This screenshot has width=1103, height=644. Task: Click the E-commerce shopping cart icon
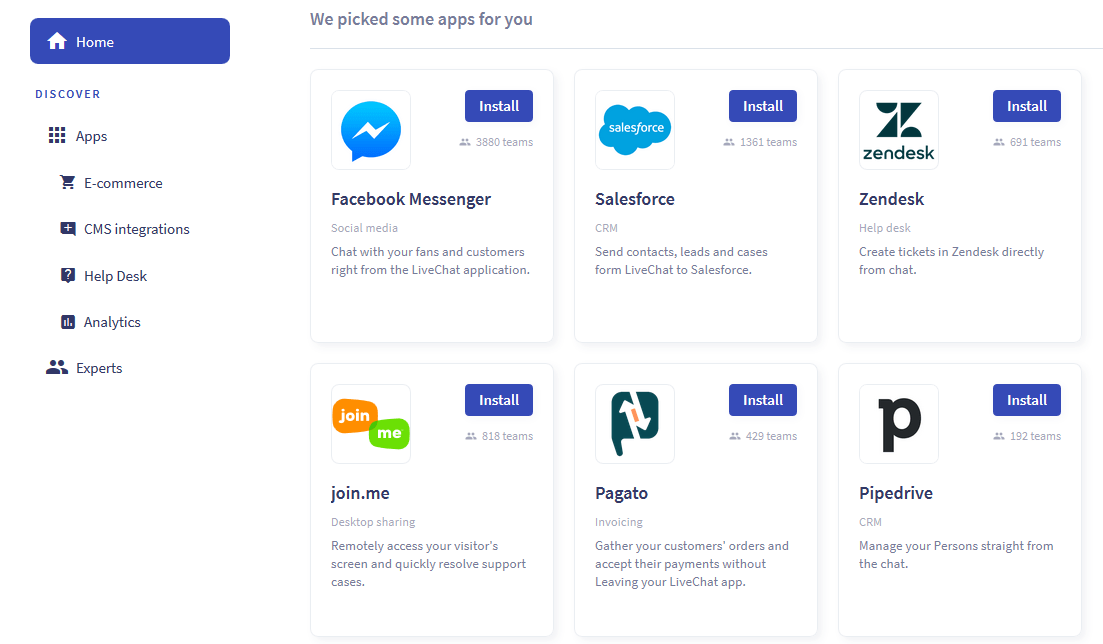tap(68, 182)
